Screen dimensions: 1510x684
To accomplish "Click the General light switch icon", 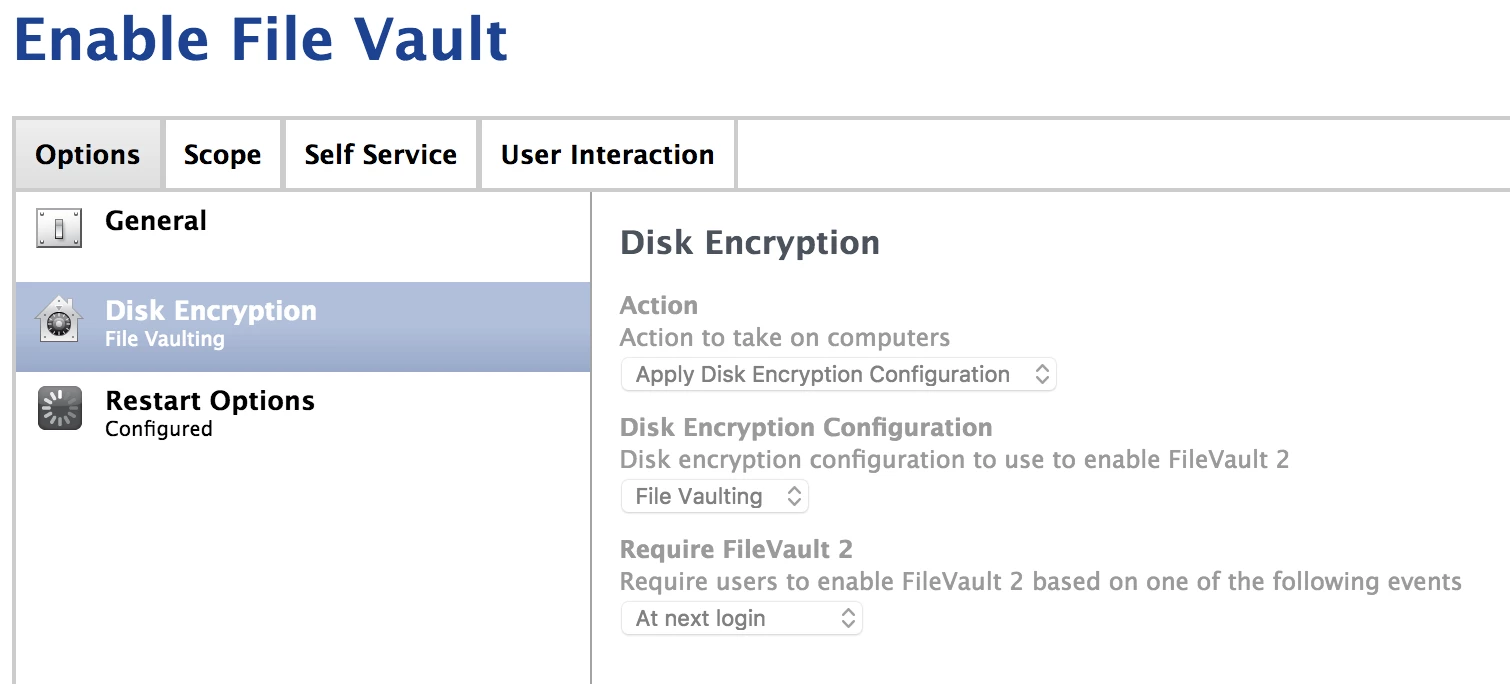I will 58,228.
